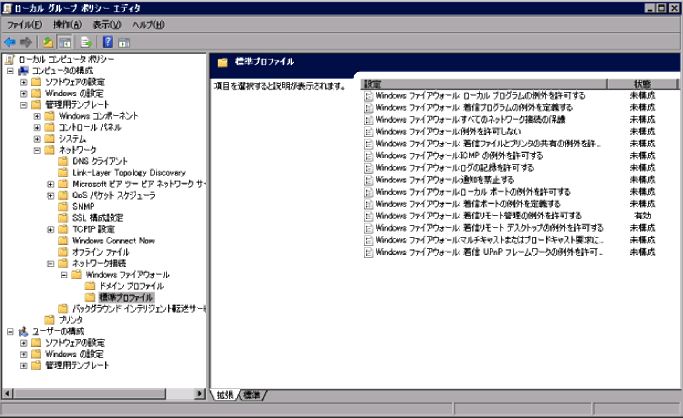The height and width of the screenshot is (418, 683).
Task: Open the 表示(V) menu
Action: point(107,25)
